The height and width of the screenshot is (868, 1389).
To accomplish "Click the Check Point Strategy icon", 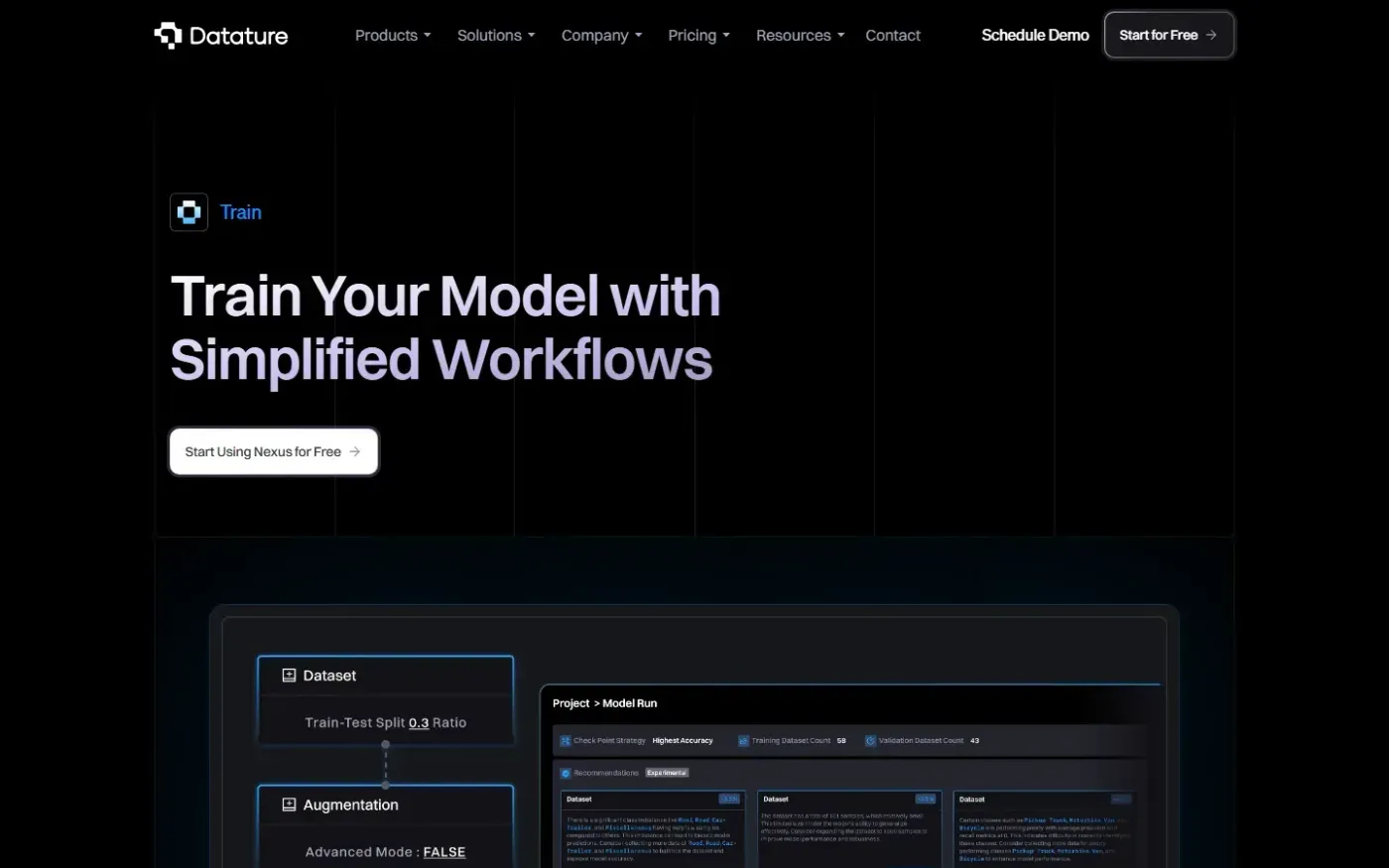I will [566, 741].
